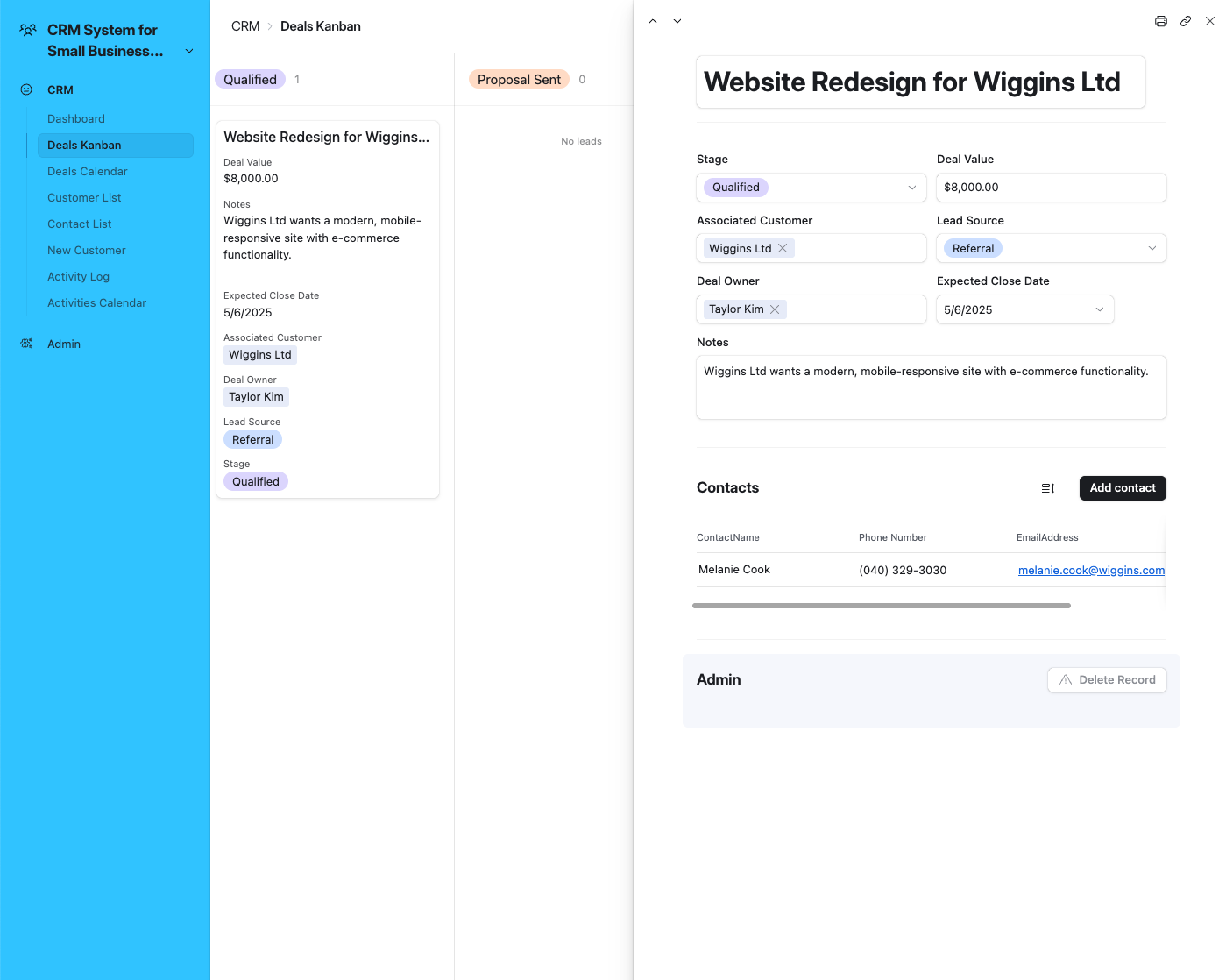Click the previous record arrow in the panel header
Screen dimensions: 1226x980
[653, 20]
